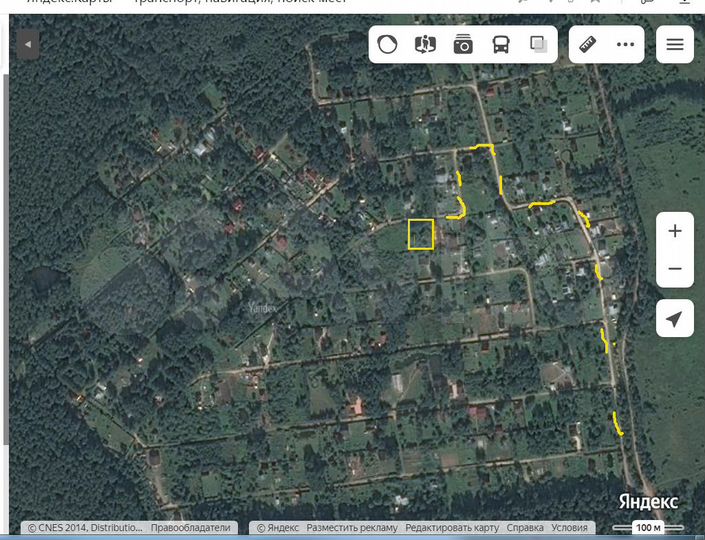This screenshot has width=705, height=540.
Task: Open the Справка help link
Action: (x=525, y=527)
